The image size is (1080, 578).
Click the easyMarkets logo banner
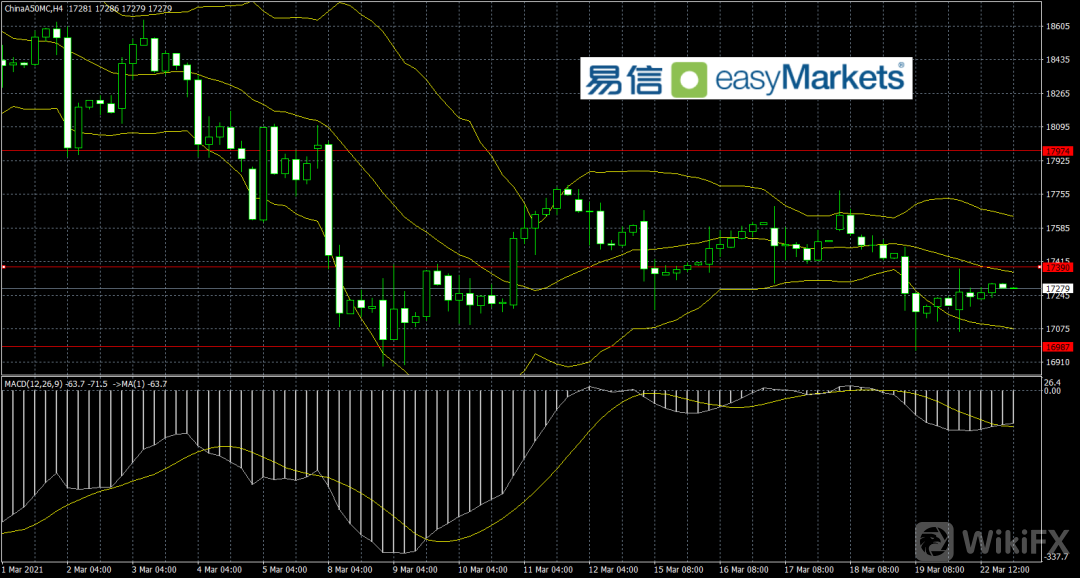(x=746, y=78)
